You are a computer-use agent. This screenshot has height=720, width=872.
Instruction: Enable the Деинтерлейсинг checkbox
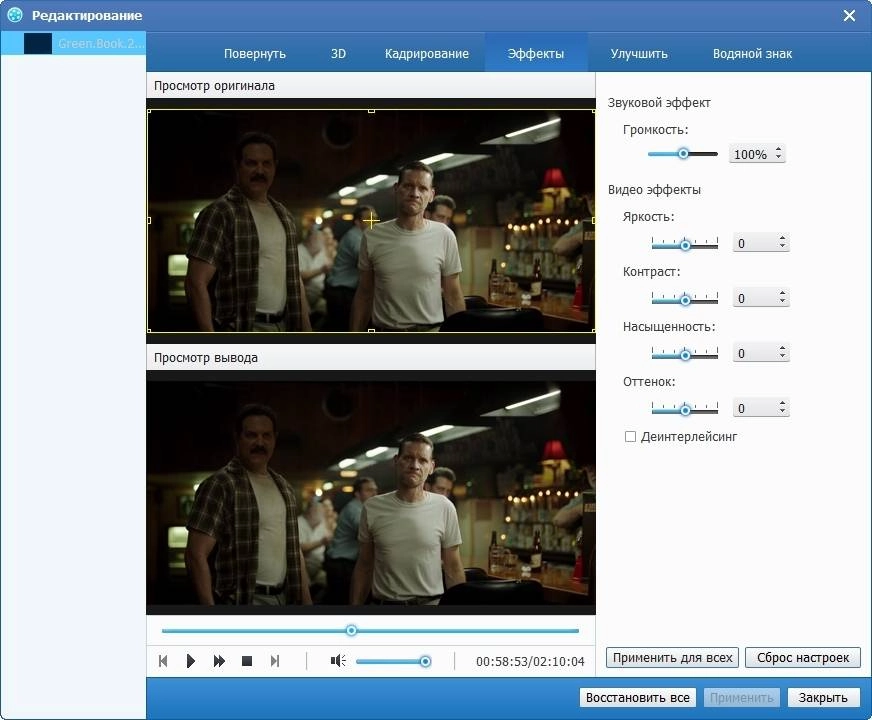pyautogui.click(x=630, y=436)
